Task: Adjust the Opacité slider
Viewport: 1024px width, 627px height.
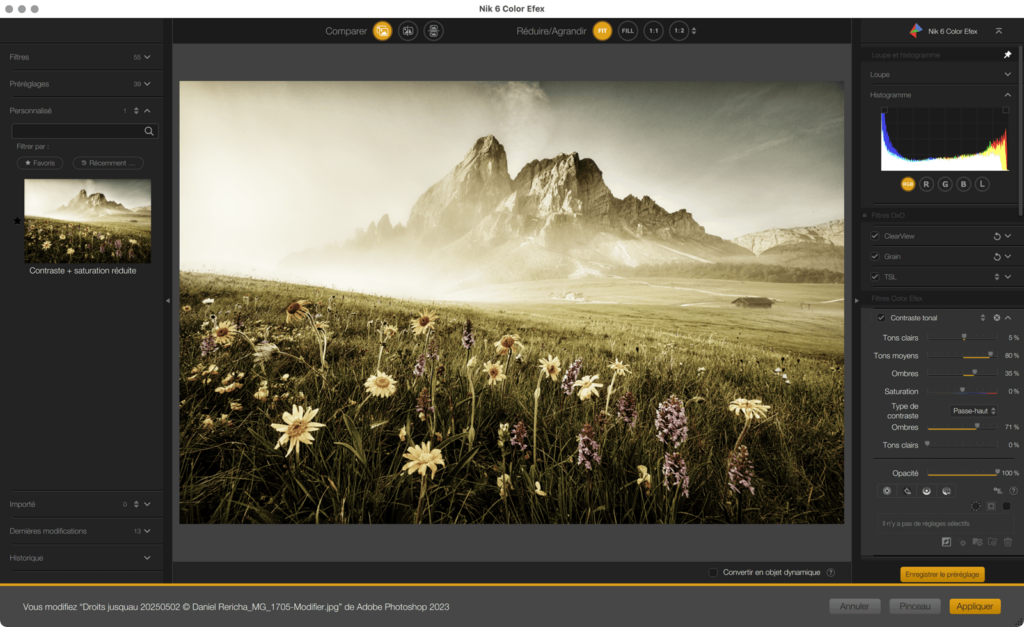Action: [963, 474]
